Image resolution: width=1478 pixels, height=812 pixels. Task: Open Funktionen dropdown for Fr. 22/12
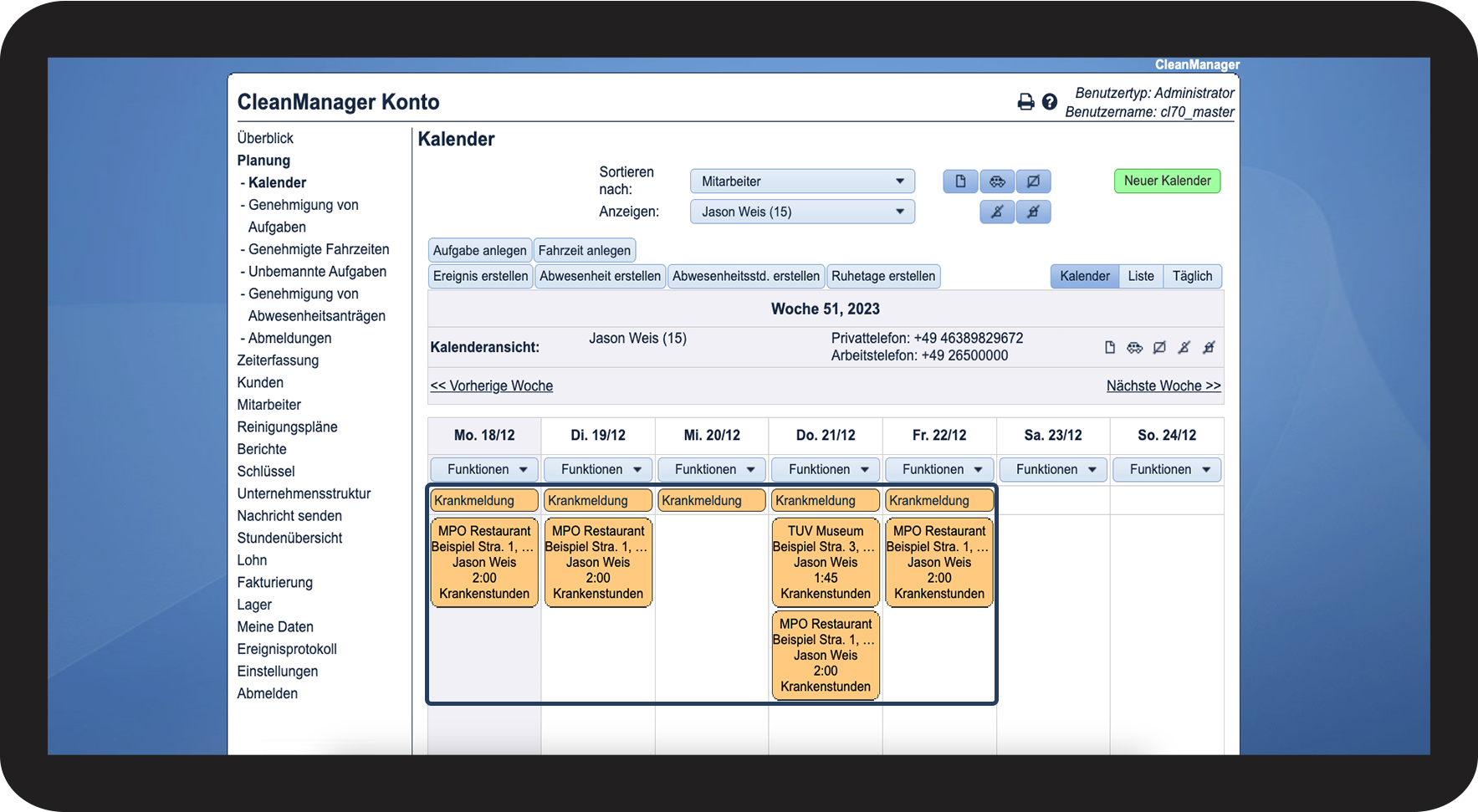(x=939, y=469)
